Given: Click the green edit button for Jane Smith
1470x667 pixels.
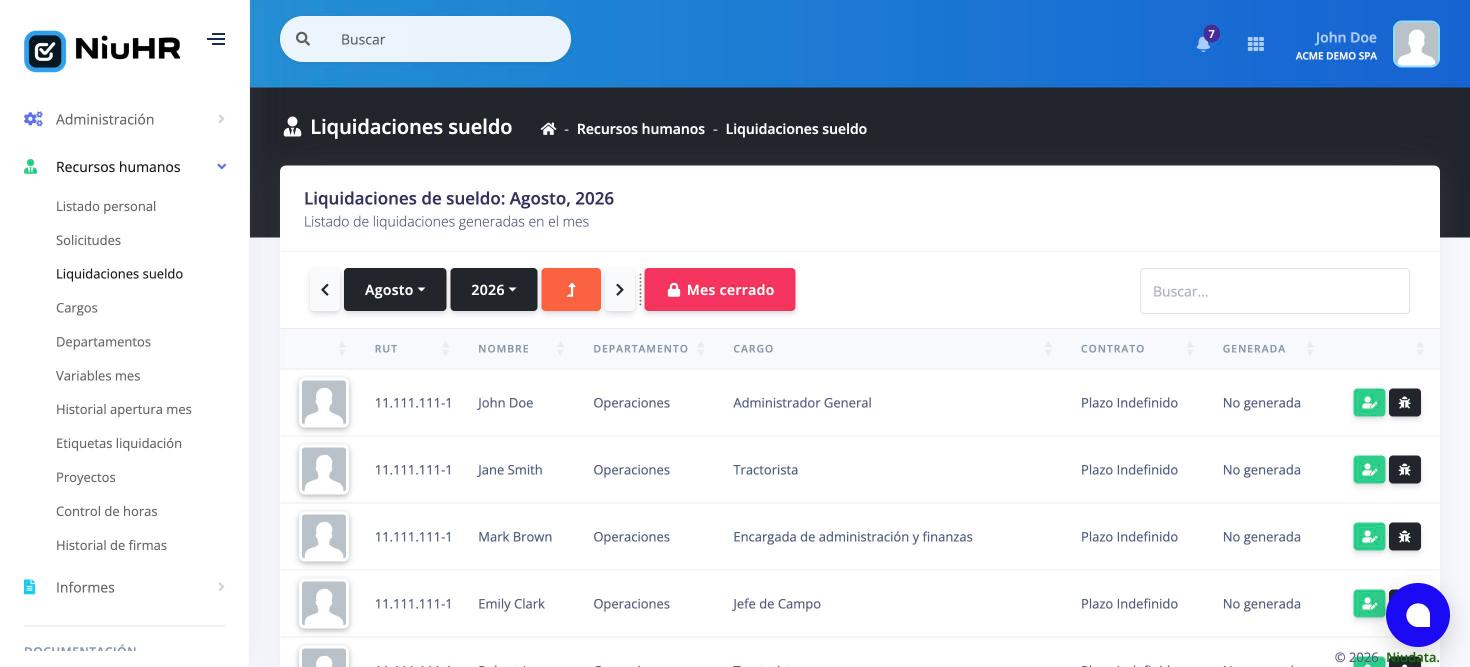Looking at the screenshot, I should click(x=1369, y=470).
